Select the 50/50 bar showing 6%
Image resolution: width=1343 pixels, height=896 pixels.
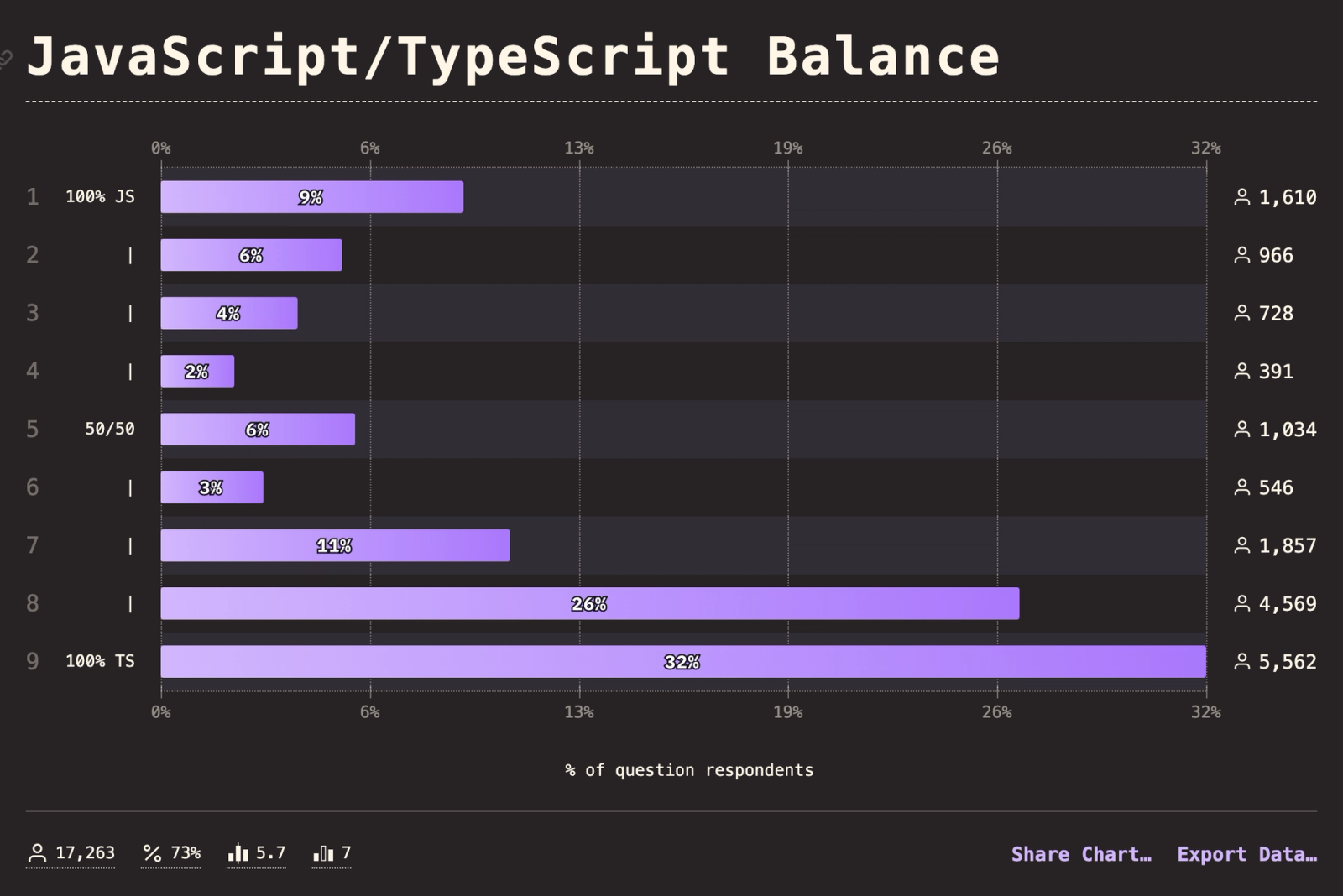[258, 430]
